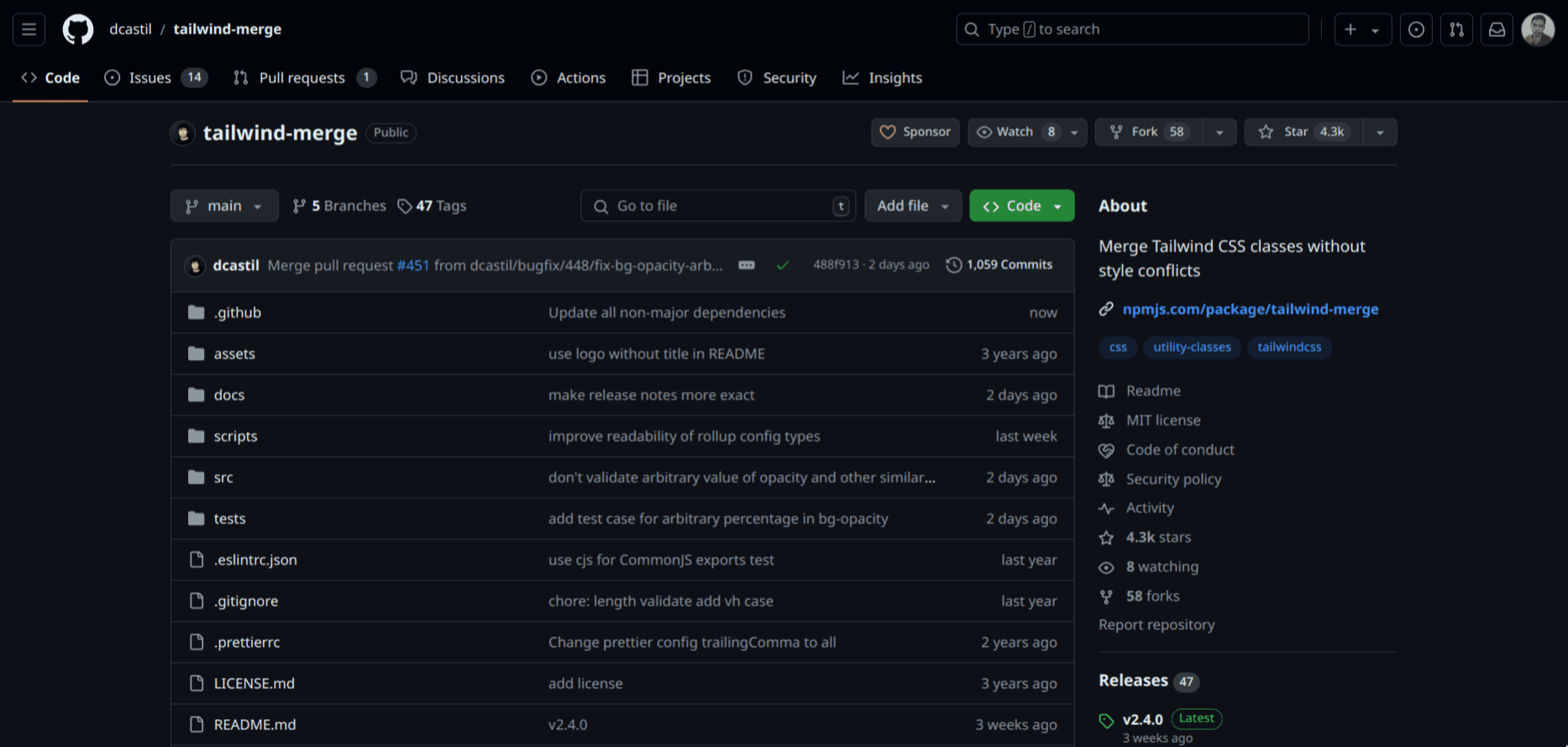This screenshot has width=1568, height=747.
Task: View the 5 Branches link
Action: [339, 206]
